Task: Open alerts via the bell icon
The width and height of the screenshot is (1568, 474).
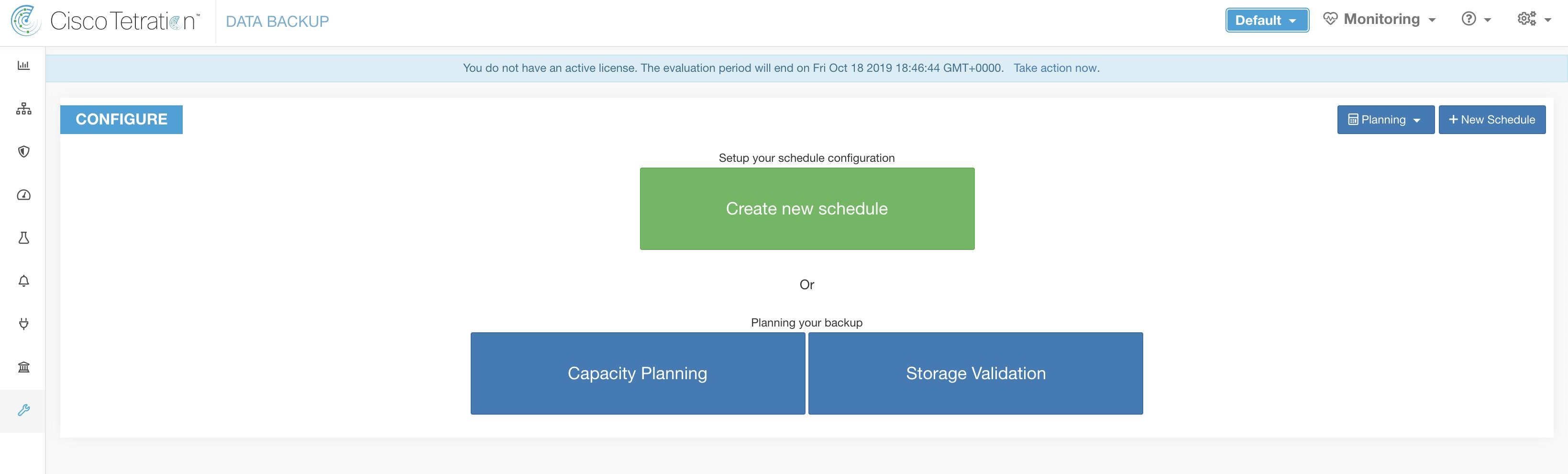Action: click(x=24, y=281)
